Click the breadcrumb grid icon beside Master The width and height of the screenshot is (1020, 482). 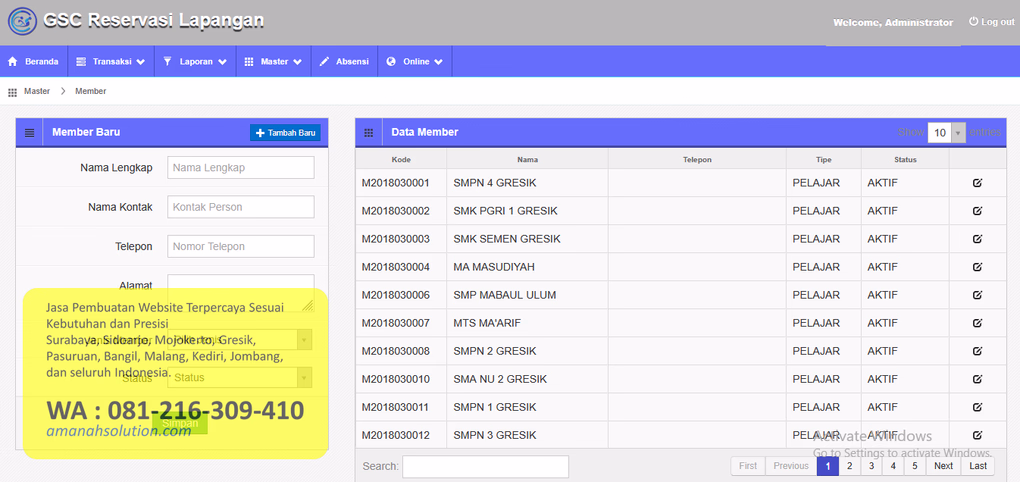(12, 92)
